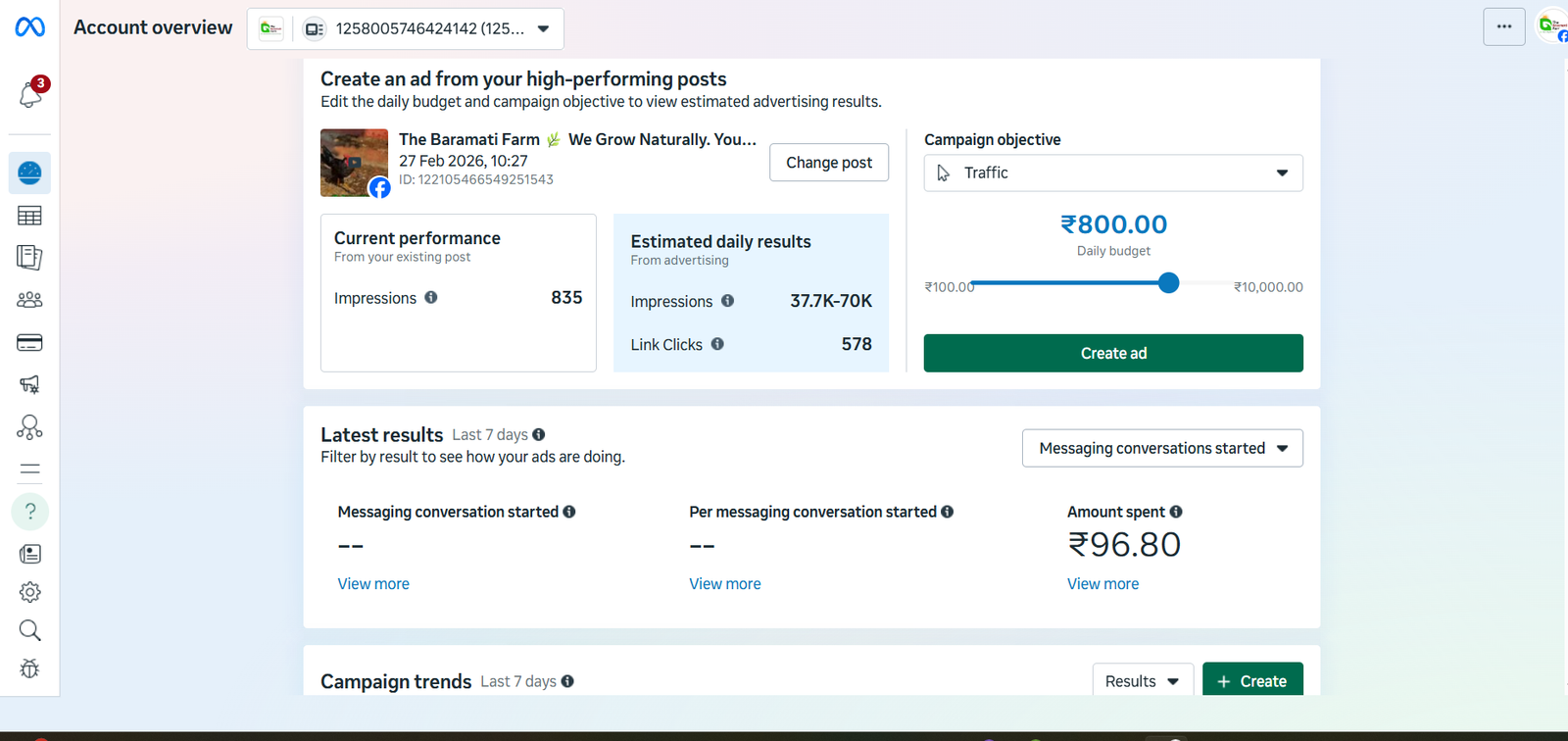The image size is (1568, 741).
Task: Open the Settings gear icon
Action: pos(29,592)
